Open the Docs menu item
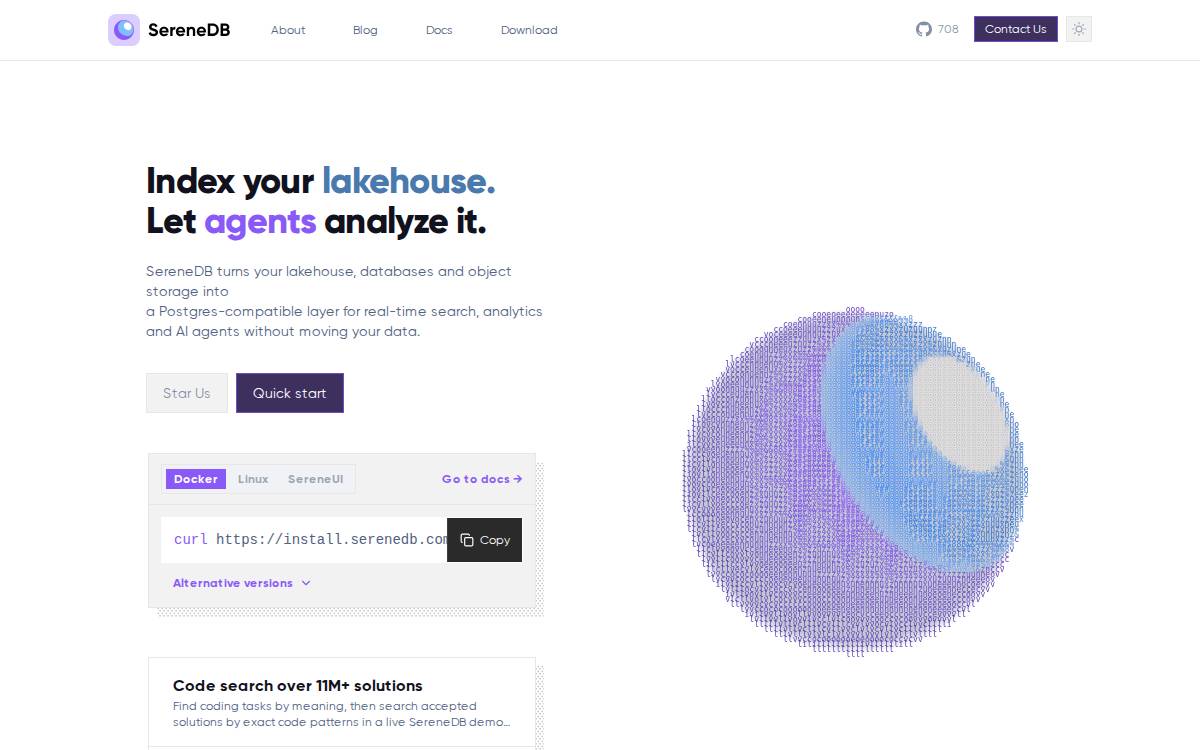This screenshot has height=750, width=1200. (x=439, y=30)
